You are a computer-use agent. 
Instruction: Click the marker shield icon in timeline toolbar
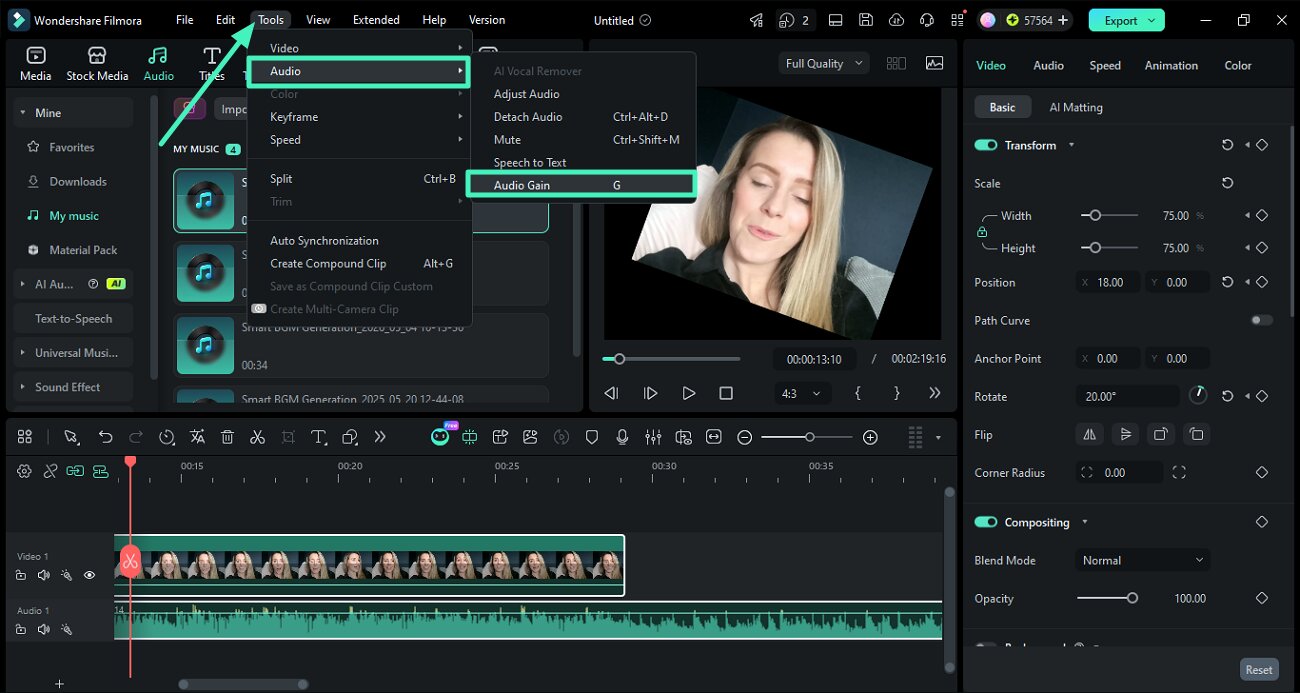pos(592,437)
